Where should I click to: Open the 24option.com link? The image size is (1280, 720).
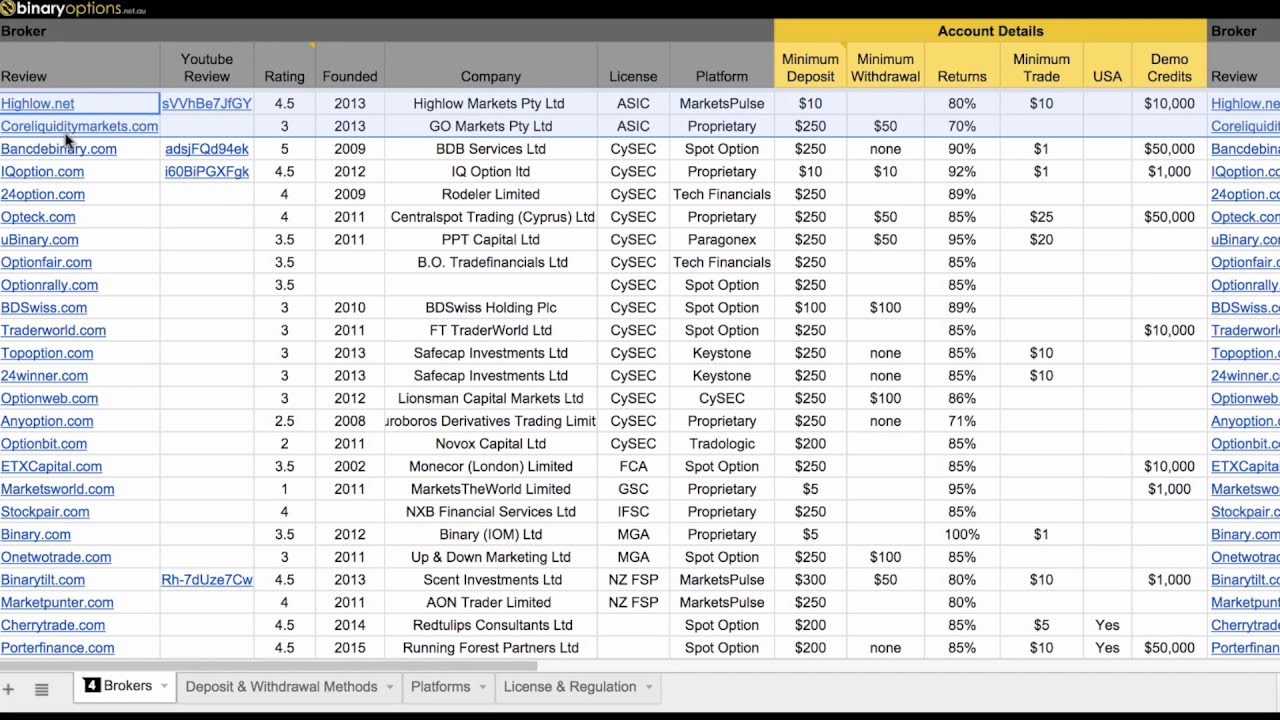click(43, 194)
